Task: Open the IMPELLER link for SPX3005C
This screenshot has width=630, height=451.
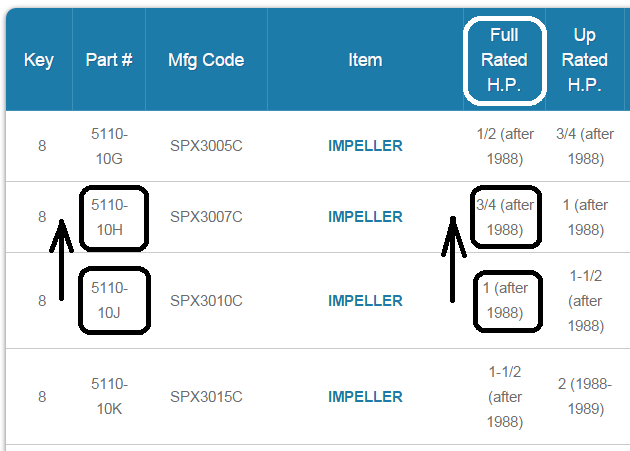Action: (365, 146)
